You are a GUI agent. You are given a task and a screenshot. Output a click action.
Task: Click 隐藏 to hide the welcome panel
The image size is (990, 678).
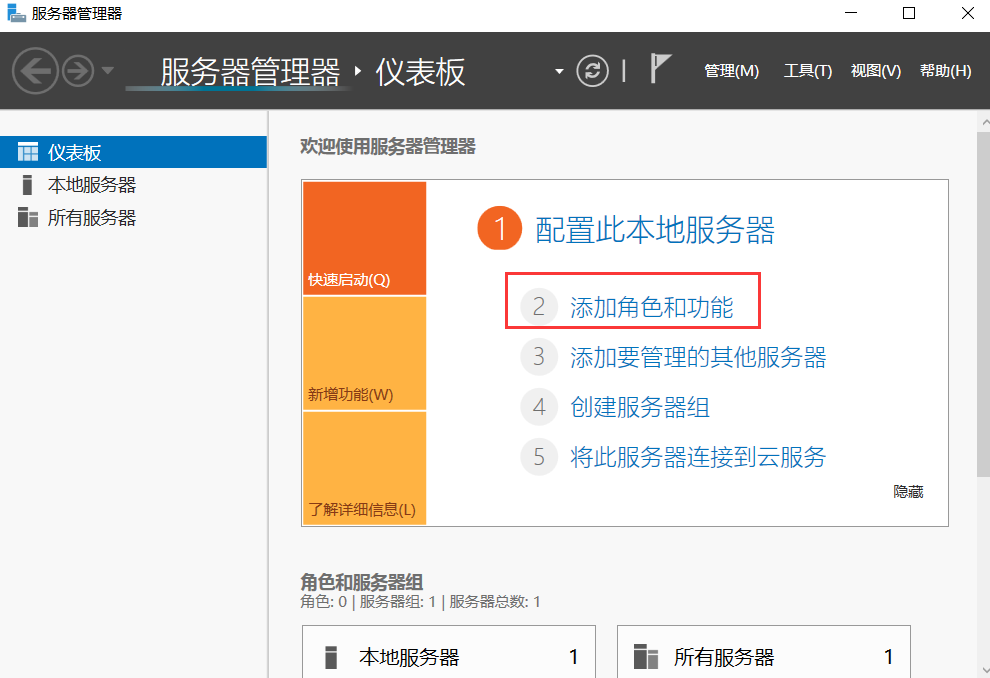(908, 492)
